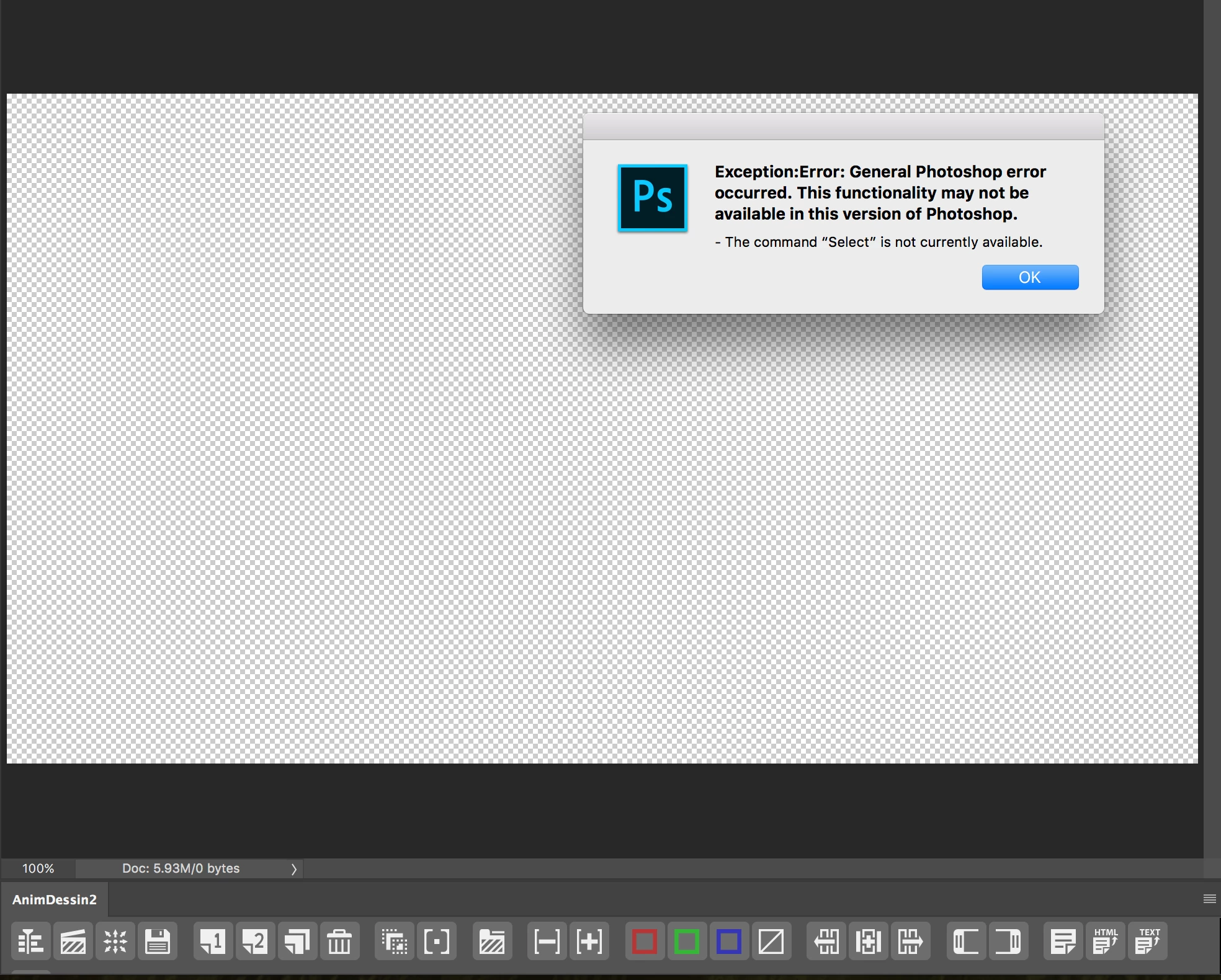Expand the document status info arrow
Screen dimensions: 1221x980
tap(294, 869)
